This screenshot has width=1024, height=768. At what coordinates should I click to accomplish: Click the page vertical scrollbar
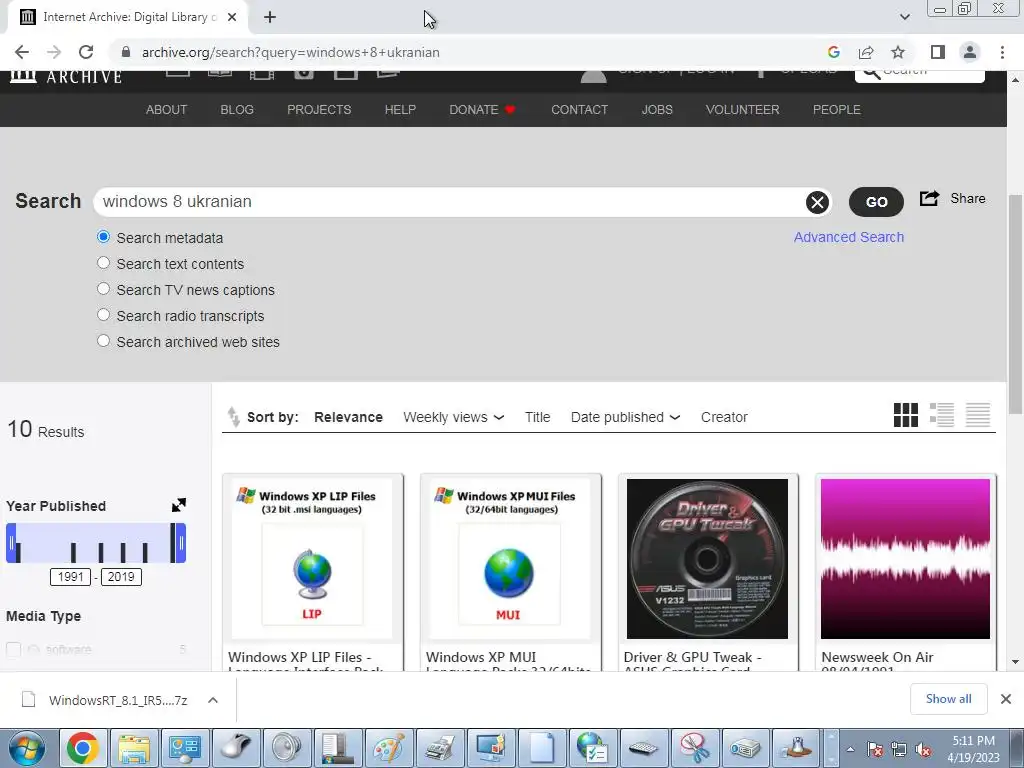1015,304
